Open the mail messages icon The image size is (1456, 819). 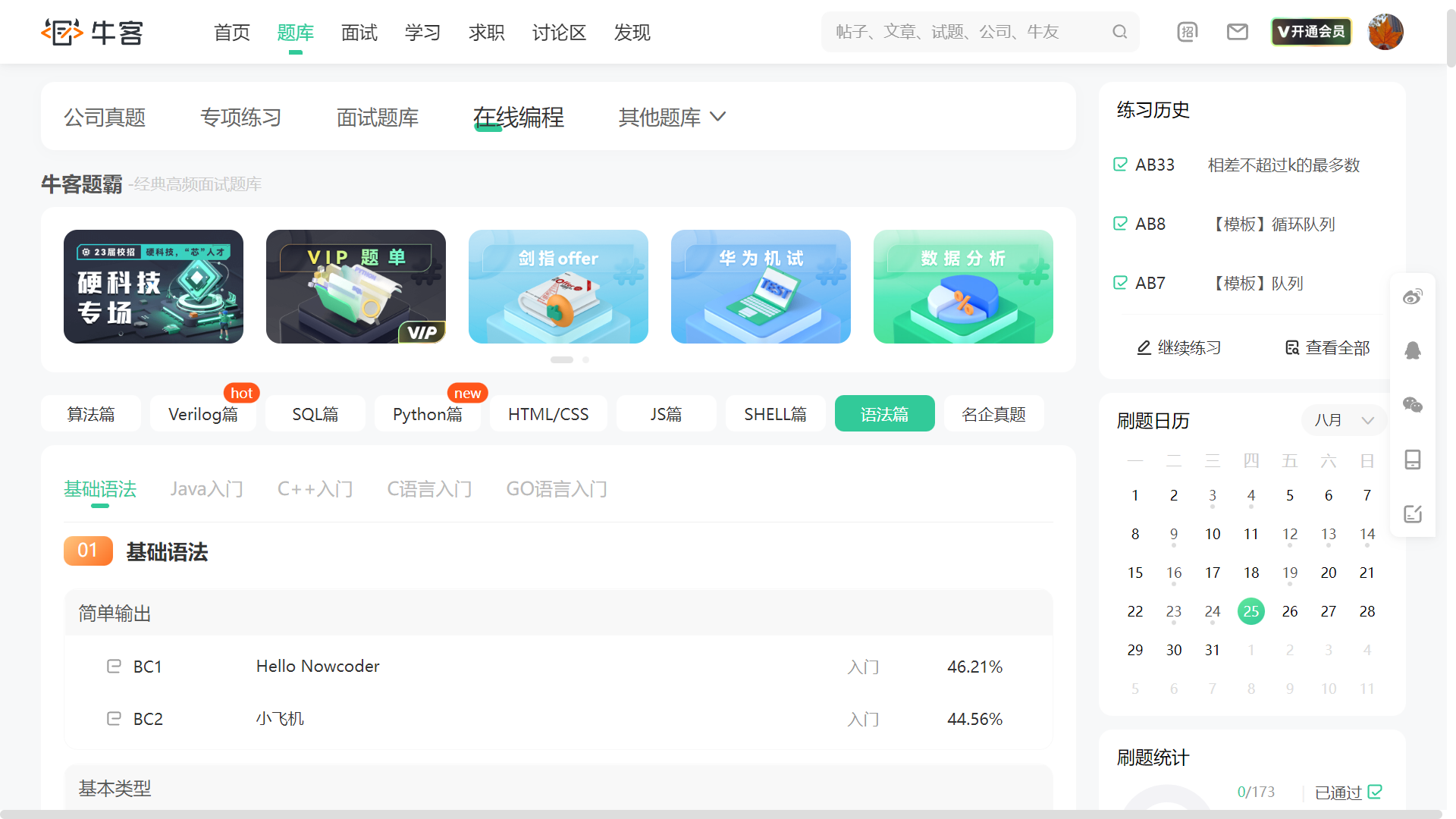(x=1237, y=32)
